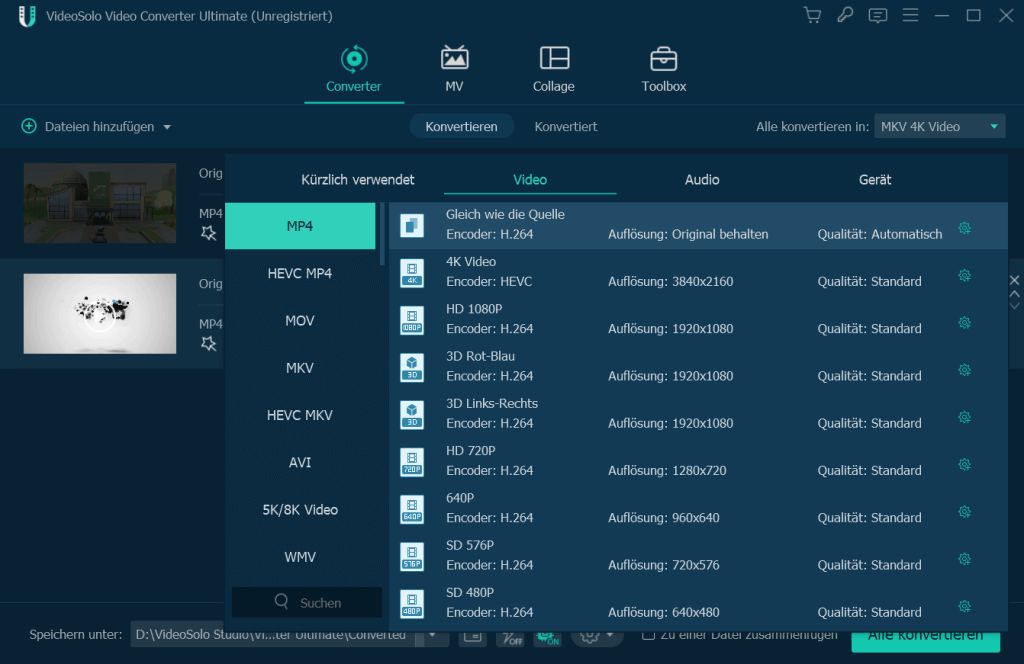Click 'Qualität: Automatisch' text

pos(880,234)
